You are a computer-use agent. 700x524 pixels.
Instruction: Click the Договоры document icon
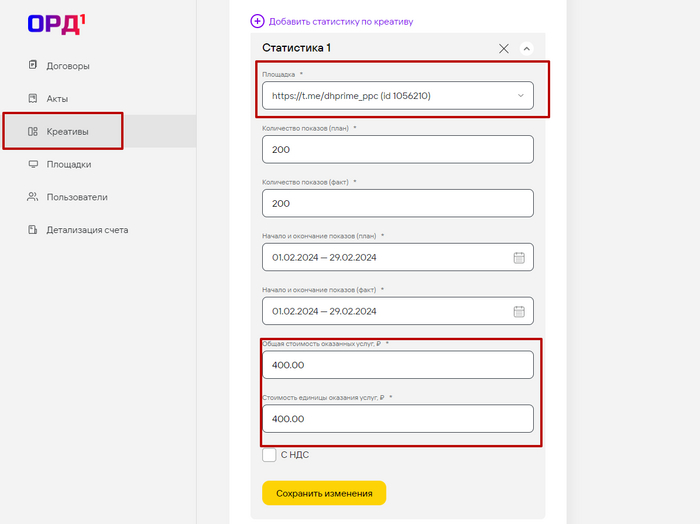click(x=33, y=66)
